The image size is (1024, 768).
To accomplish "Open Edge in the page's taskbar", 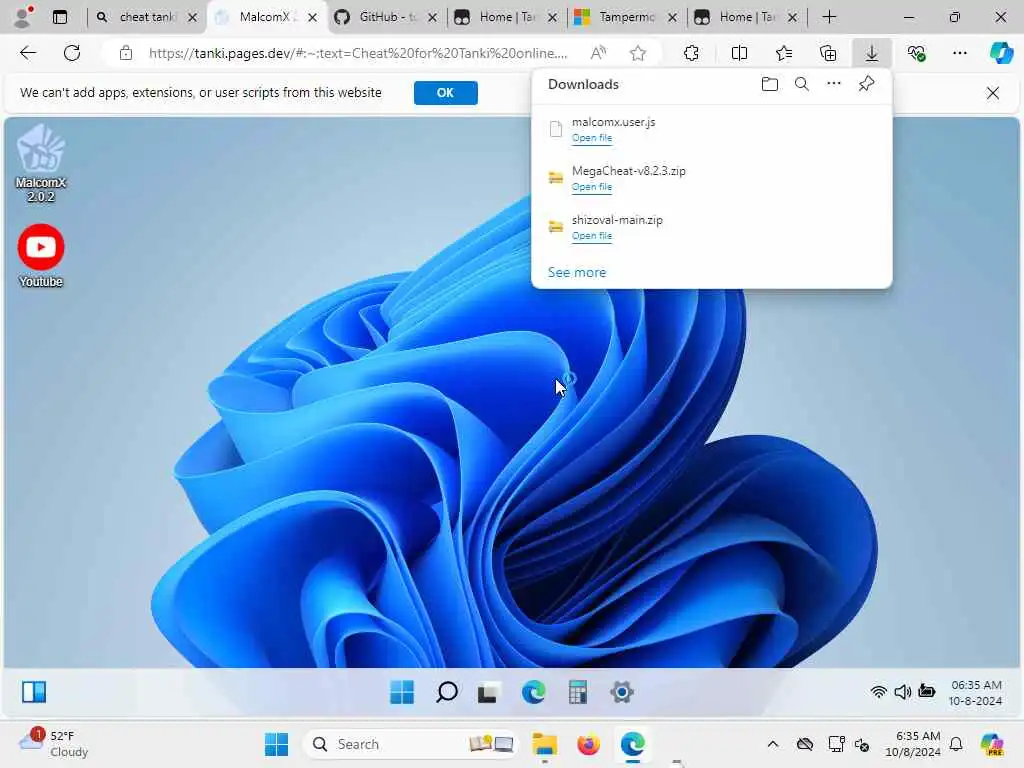I will (x=534, y=692).
